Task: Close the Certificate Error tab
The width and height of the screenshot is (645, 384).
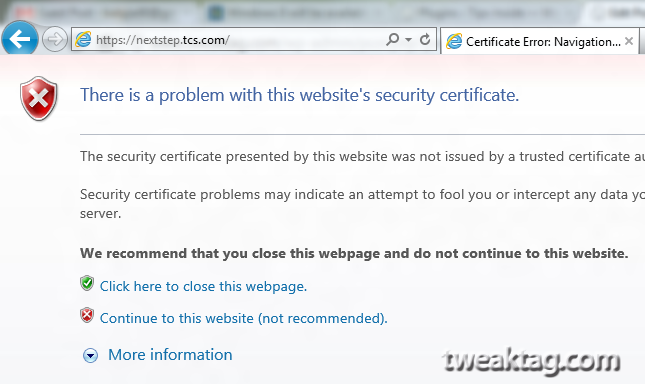Action: 629,41
